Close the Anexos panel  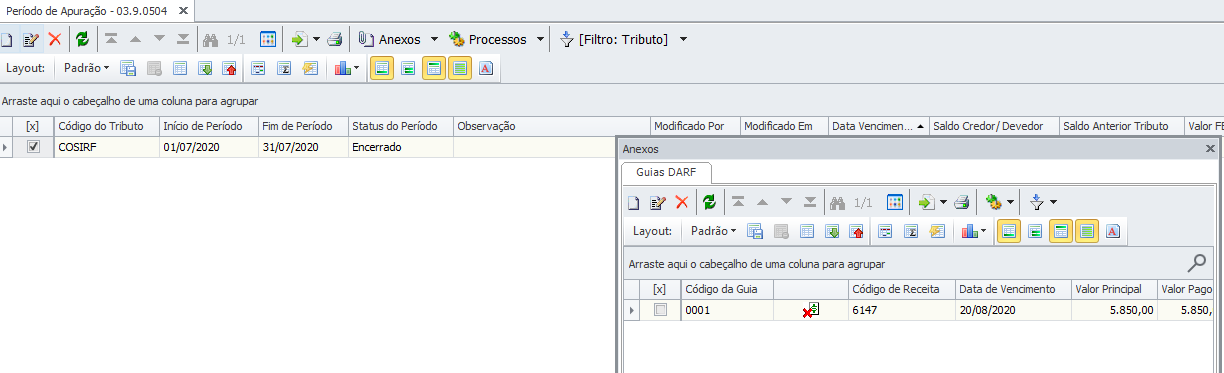click(1210, 148)
